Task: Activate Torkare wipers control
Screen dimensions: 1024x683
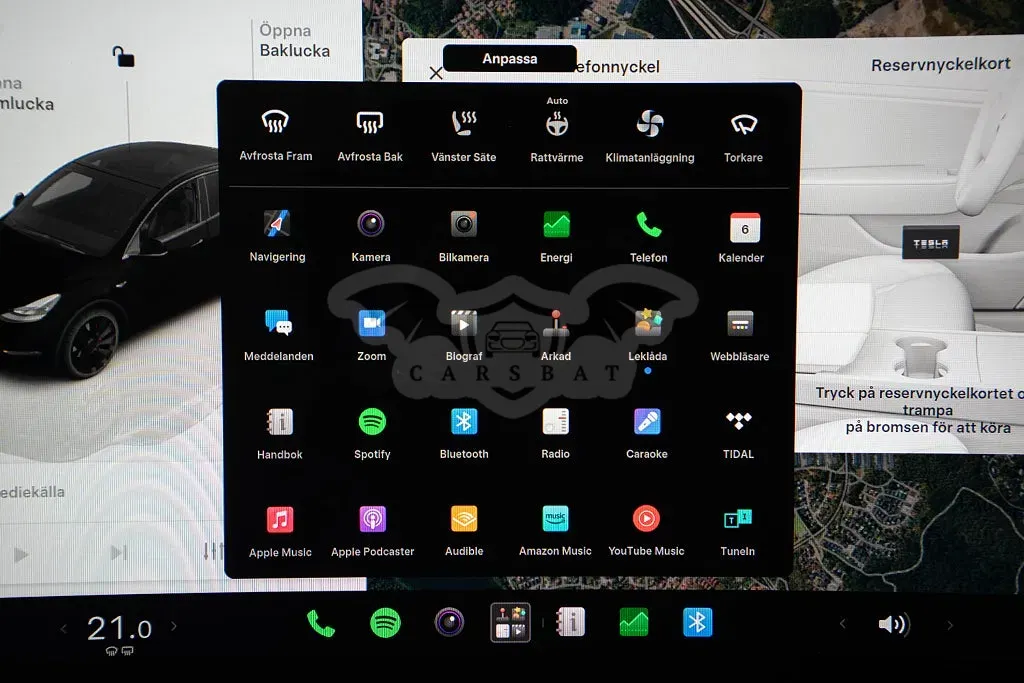Action: [x=743, y=137]
